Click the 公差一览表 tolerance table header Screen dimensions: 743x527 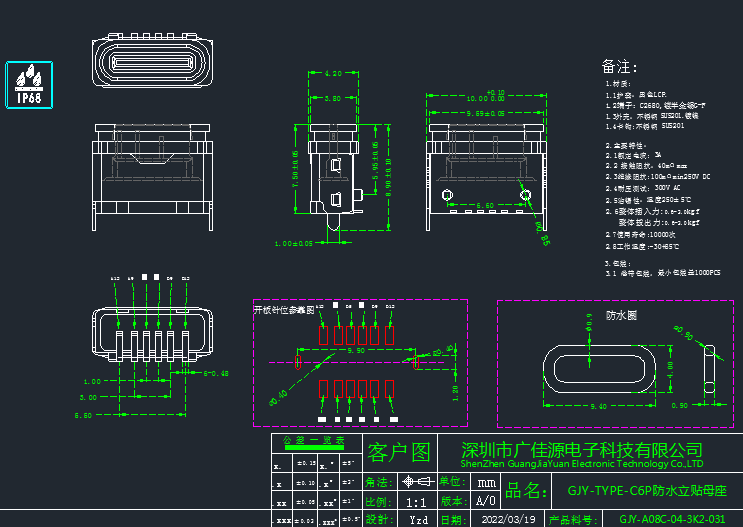pyautogui.click(x=314, y=440)
